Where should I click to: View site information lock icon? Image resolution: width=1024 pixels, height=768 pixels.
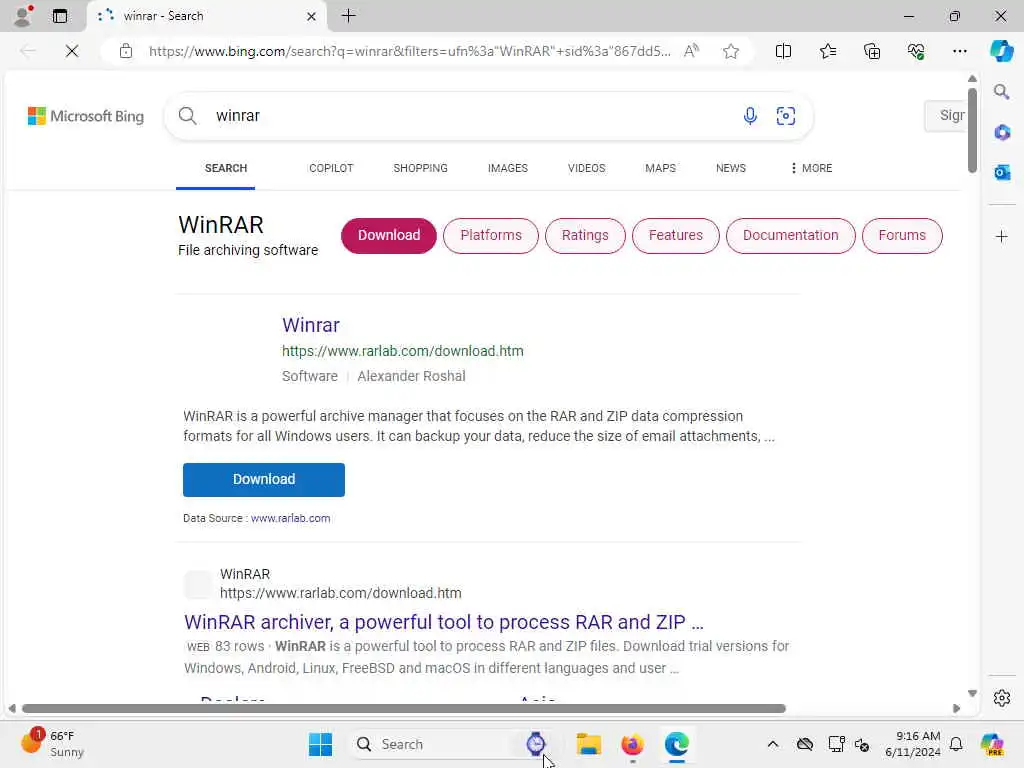(x=126, y=51)
